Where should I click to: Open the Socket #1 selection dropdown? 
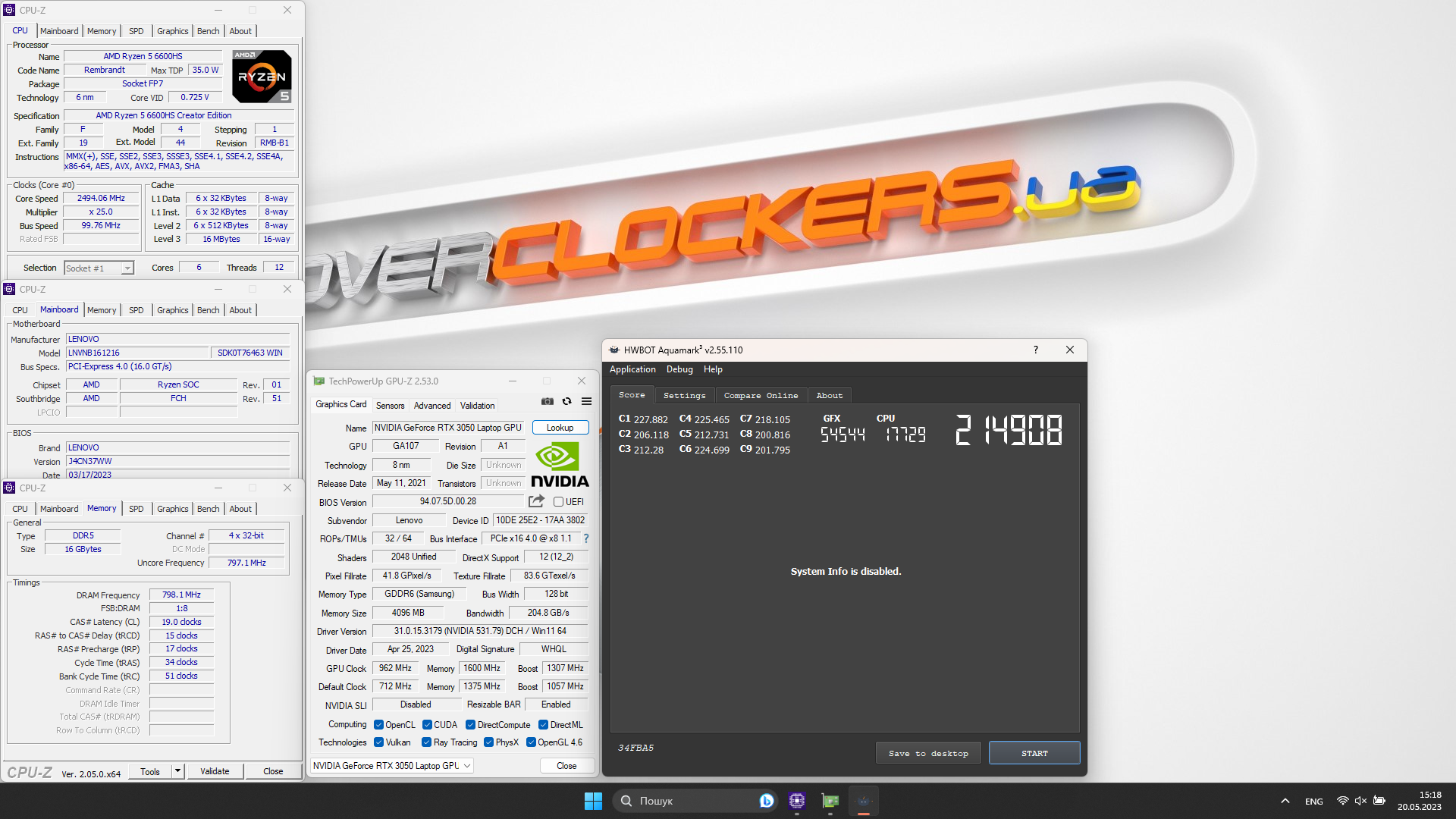pyautogui.click(x=127, y=268)
